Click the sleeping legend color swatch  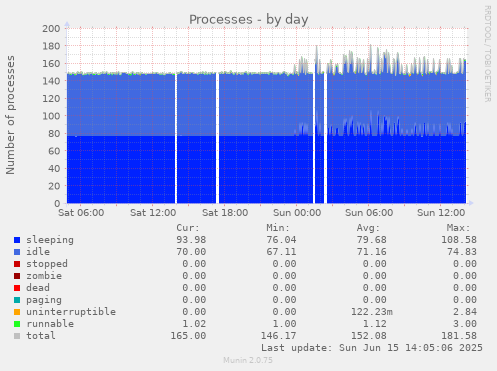[x=17, y=240]
